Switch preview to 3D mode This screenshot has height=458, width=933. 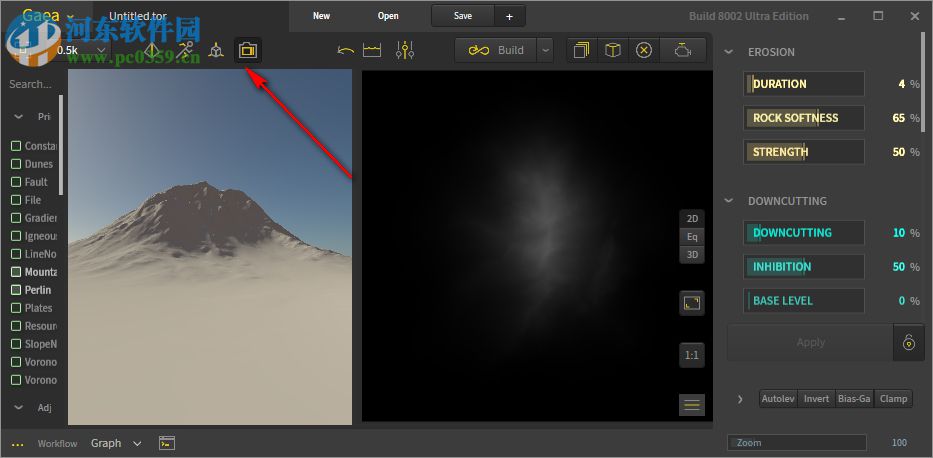(x=692, y=255)
